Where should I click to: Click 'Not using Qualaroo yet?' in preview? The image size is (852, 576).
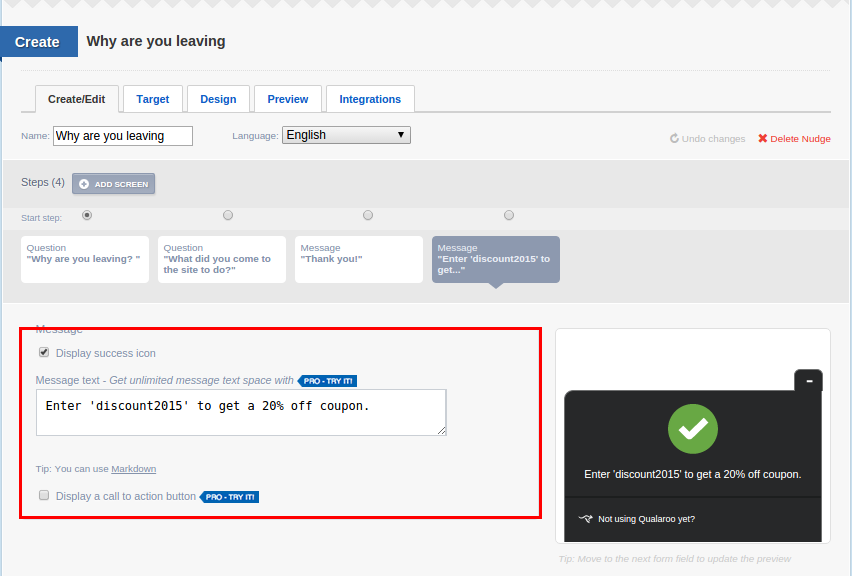646,519
